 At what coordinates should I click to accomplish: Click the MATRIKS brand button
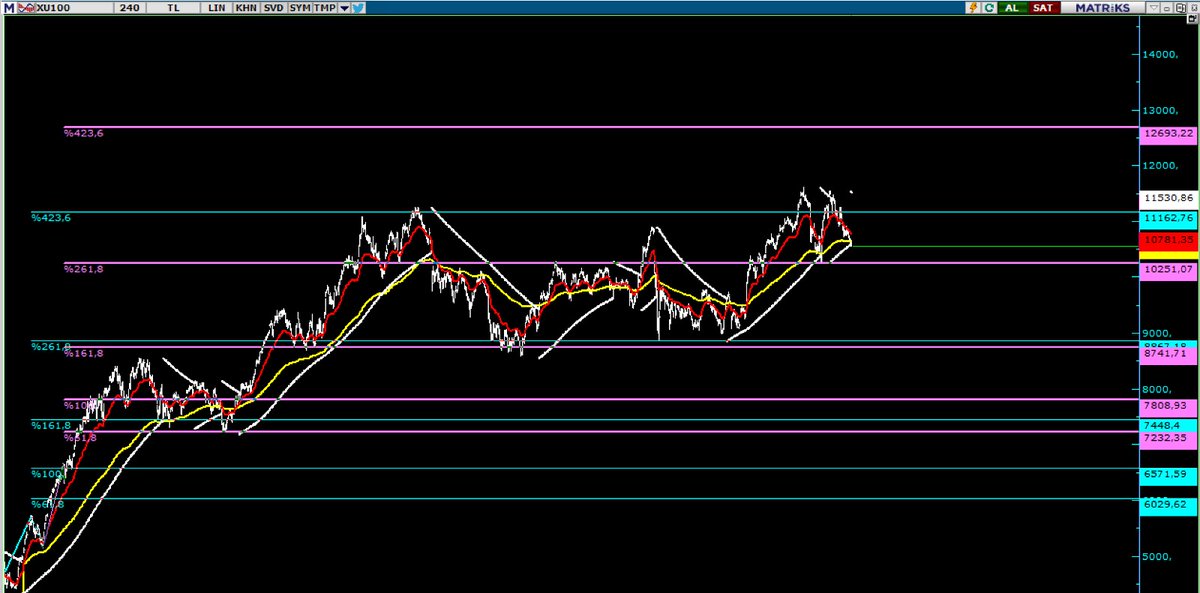point(1102,7)
